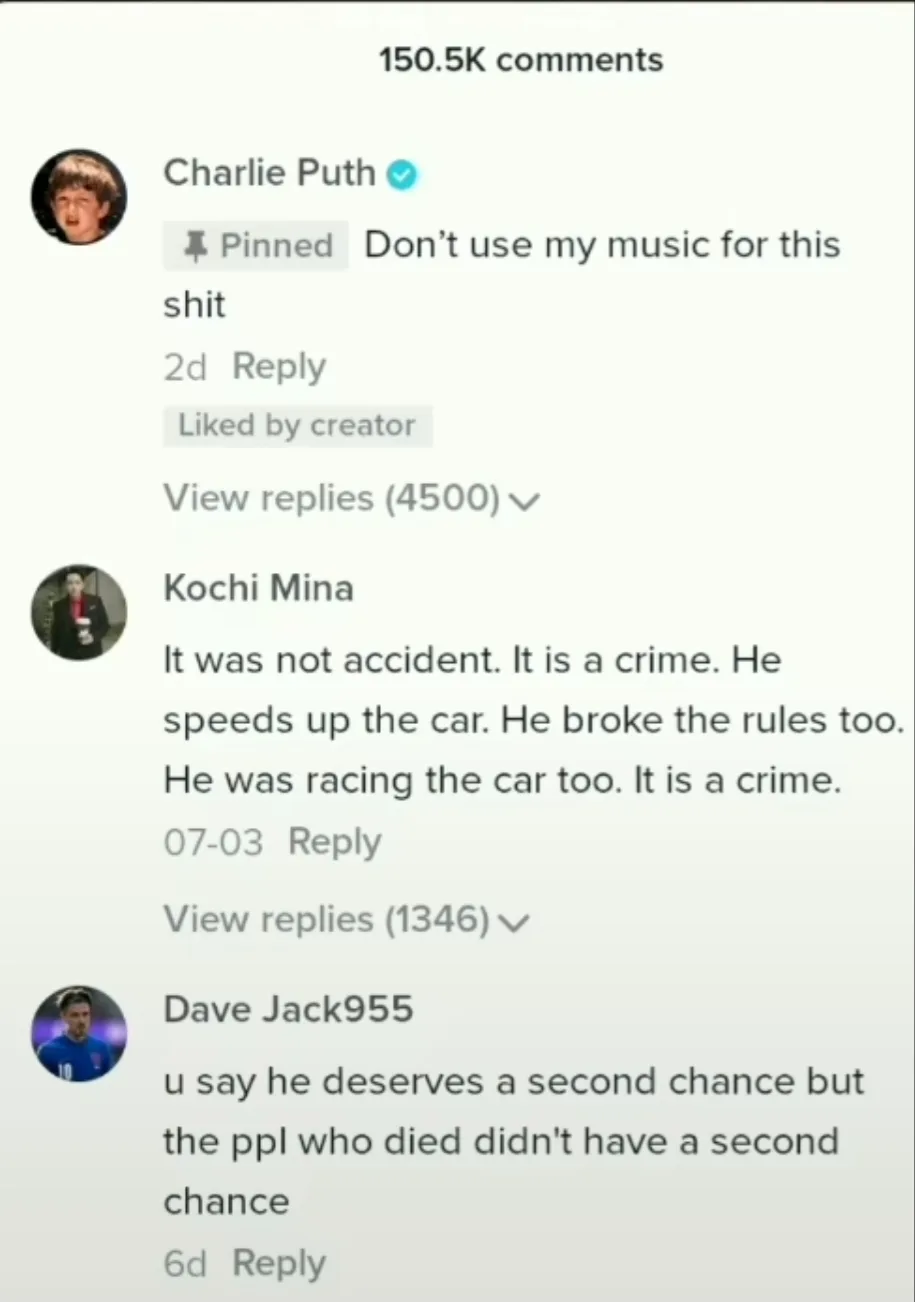
Task: Open the Charlie Puth username link
Action: pos(269,173)
